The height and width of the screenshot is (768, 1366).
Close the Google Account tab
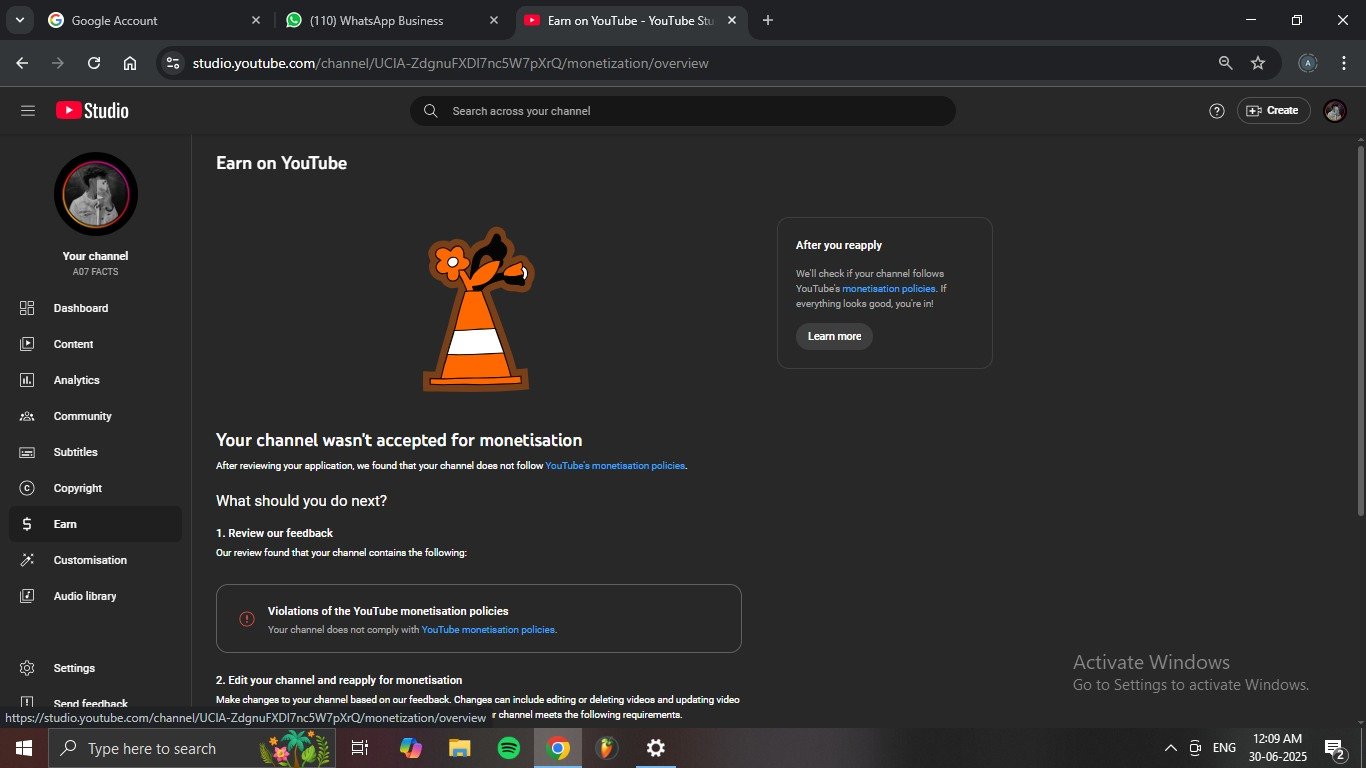(255, 20)
